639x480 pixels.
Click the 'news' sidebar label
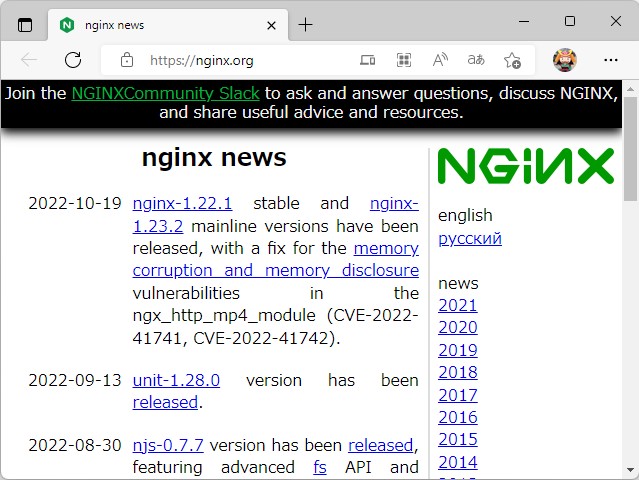tap(458, 283)
